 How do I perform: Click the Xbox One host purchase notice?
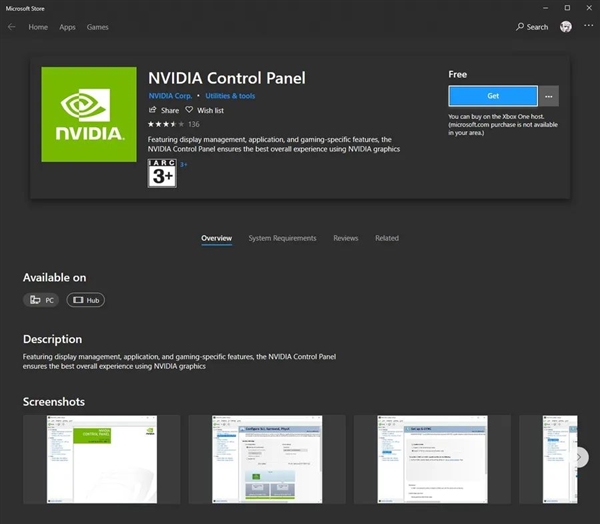503,125
